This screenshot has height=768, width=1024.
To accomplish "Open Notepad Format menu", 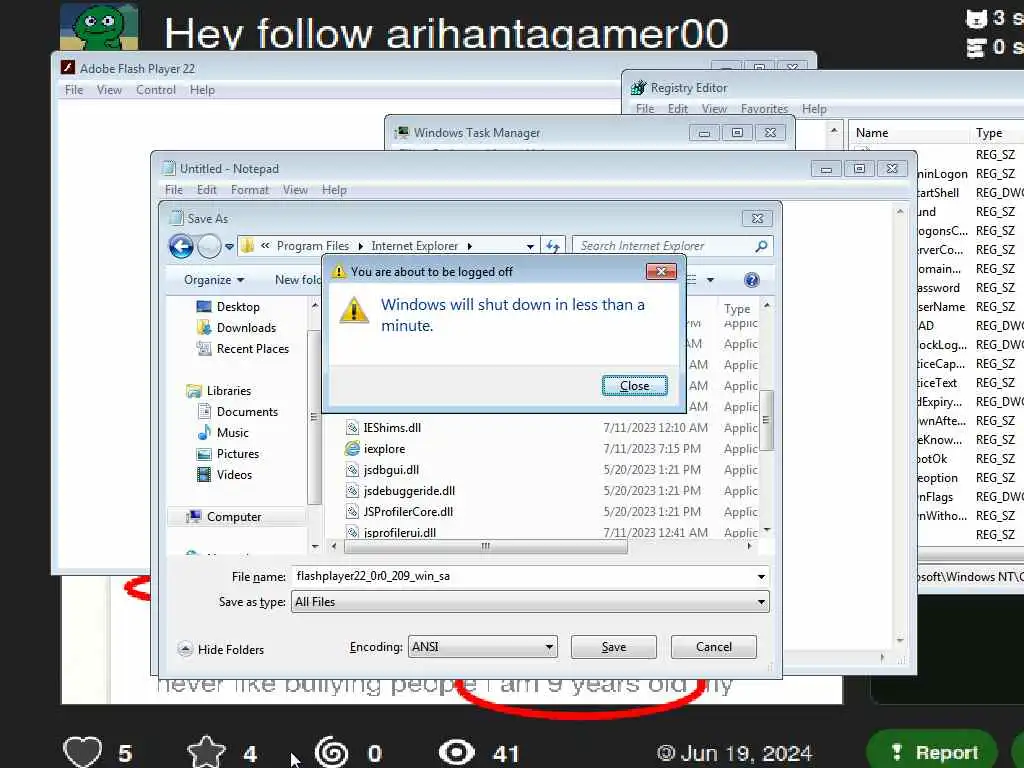I will pyautogui.click(x=249, y=190).
